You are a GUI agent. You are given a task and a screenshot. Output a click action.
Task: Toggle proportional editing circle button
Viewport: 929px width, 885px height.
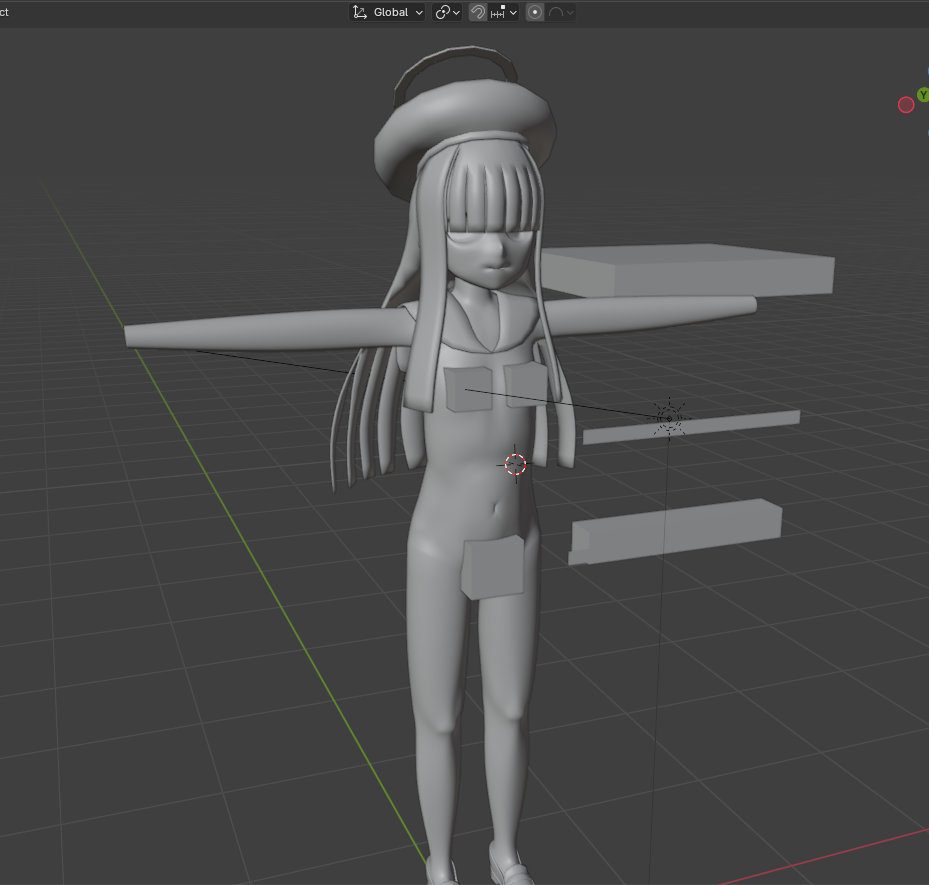[x=535, y=12]
